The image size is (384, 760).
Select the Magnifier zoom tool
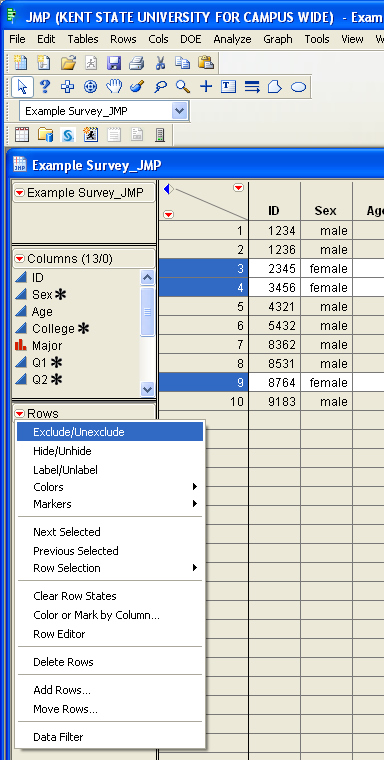tap(183, 87)
